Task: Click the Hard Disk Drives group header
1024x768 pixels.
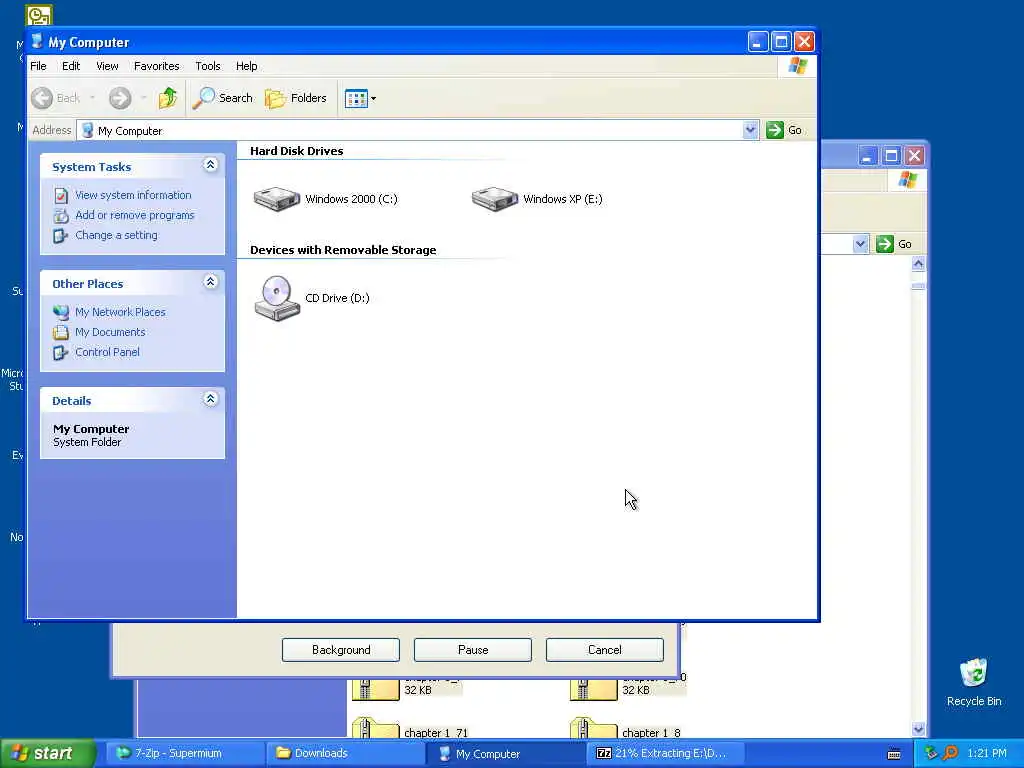Action: [296, 151]
